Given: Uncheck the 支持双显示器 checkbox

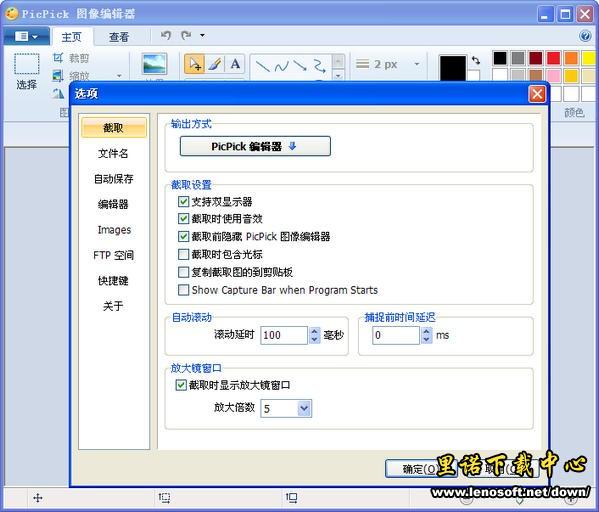Looking at the screenshot, I should coord(183,201).
